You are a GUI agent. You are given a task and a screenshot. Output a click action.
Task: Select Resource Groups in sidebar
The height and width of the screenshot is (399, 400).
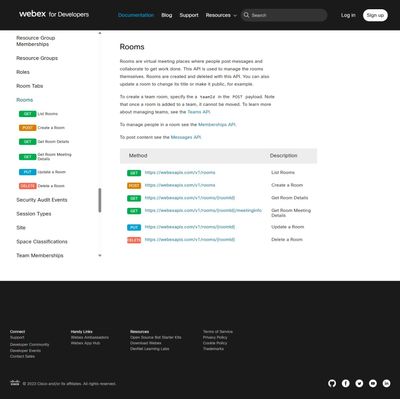37,58
